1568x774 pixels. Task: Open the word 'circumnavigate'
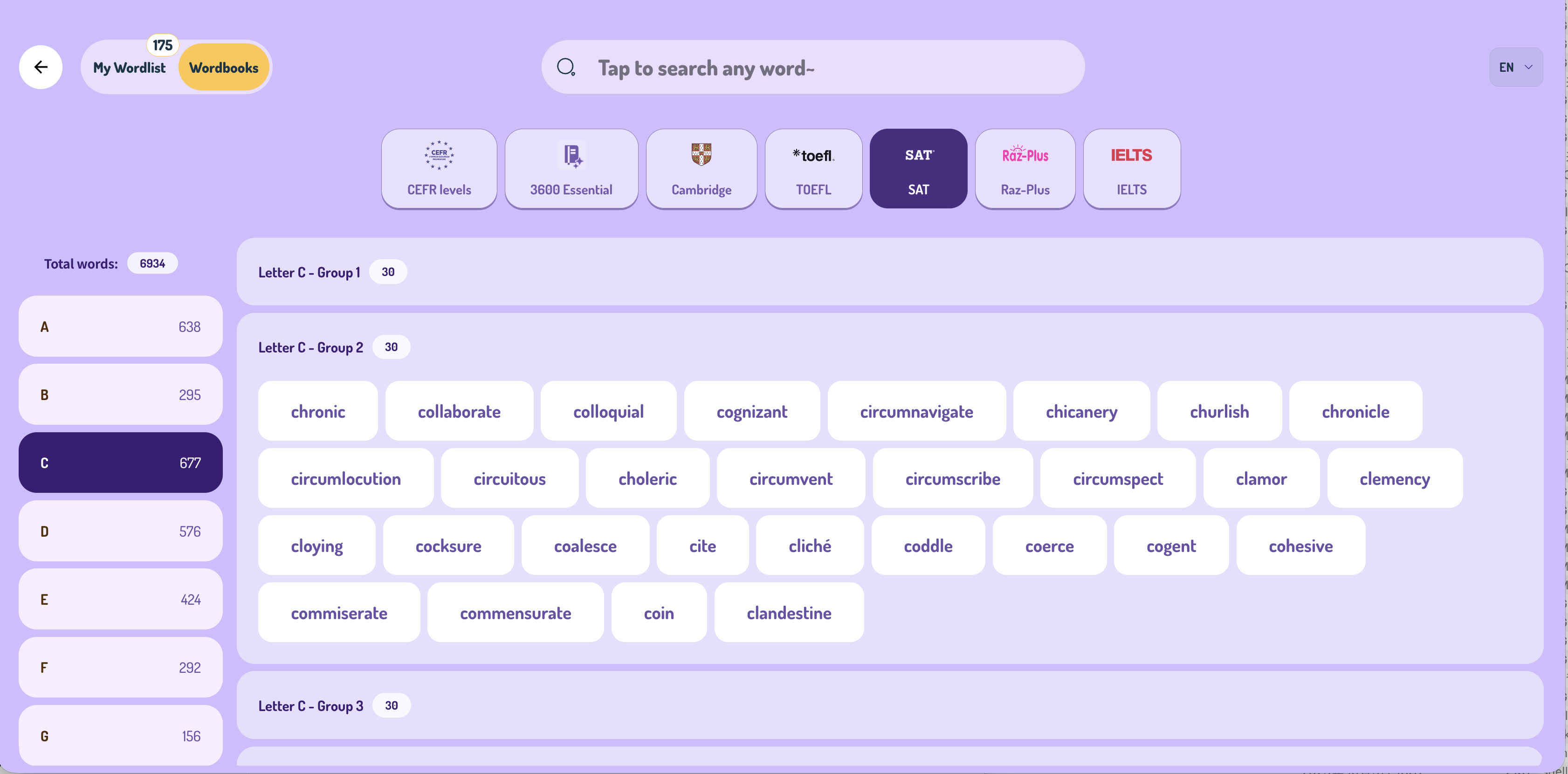[x=916, y=411]
